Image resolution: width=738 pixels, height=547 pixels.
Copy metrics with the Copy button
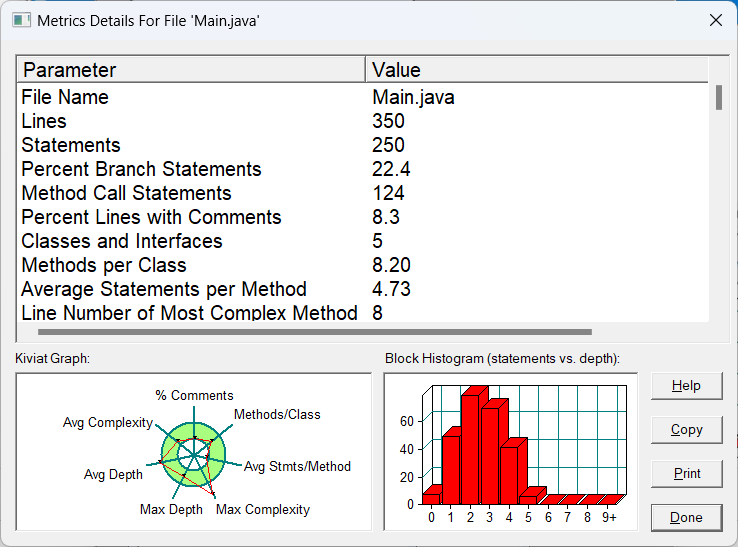point(686,430)
